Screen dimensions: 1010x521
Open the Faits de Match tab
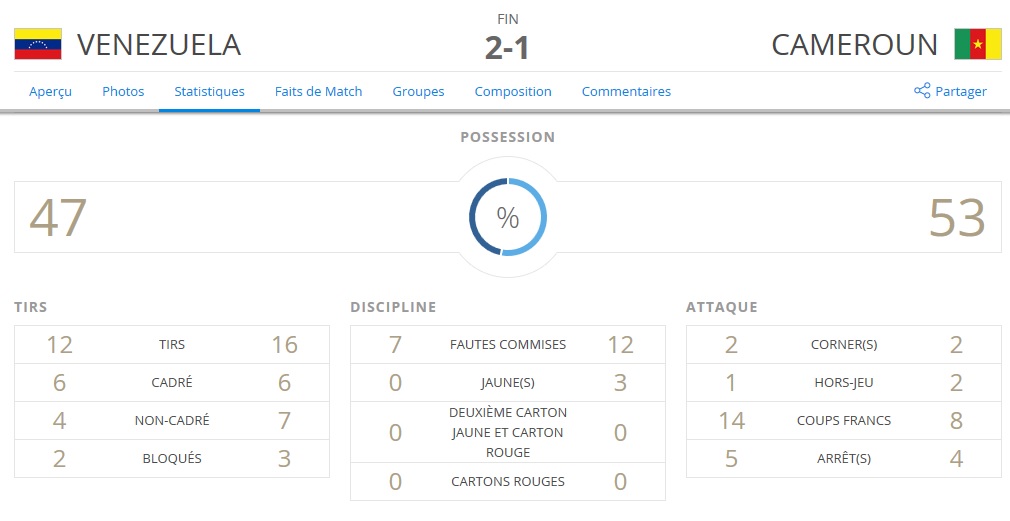pos(318,91)
